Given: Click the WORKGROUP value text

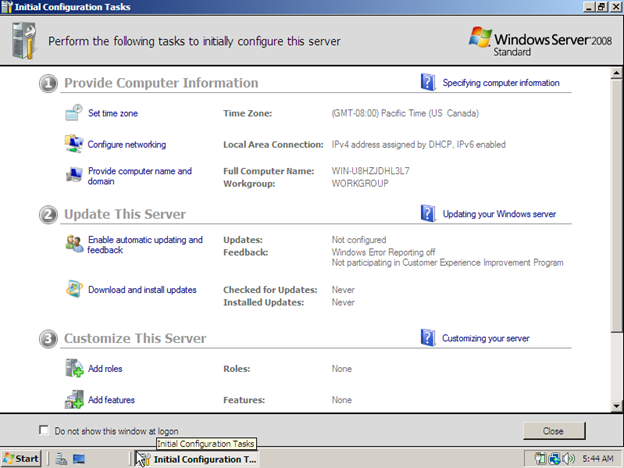Looking at the screenshot, I should tap(360, 183).
